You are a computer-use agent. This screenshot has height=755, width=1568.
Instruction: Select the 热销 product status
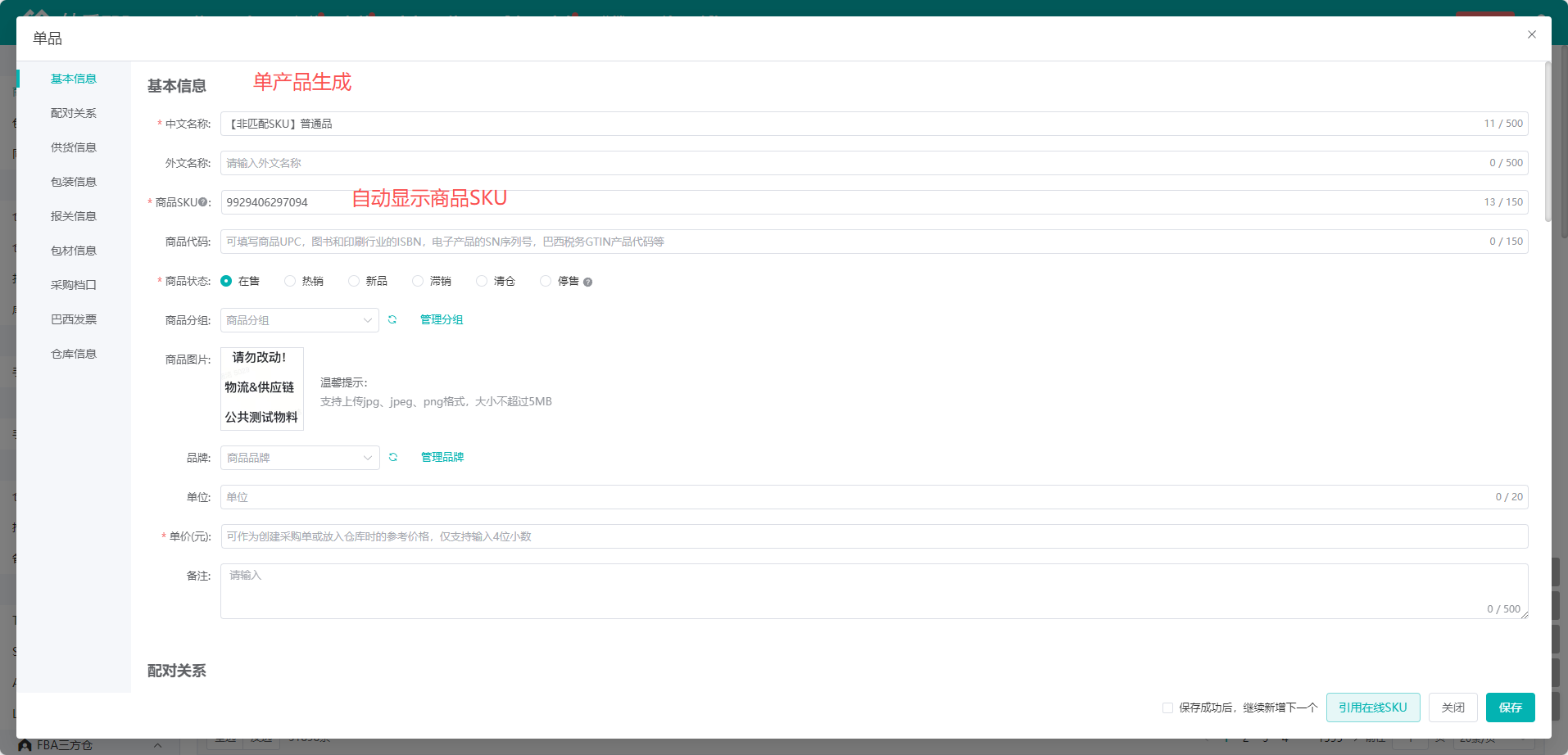pyautogui.click(x=290, y=281)
